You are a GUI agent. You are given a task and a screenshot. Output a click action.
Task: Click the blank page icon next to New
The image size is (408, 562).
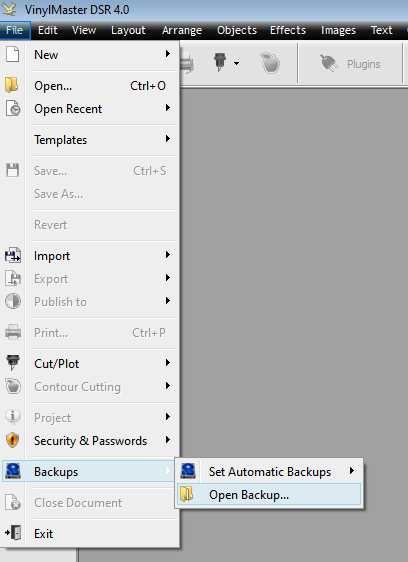tap(13, 54)
